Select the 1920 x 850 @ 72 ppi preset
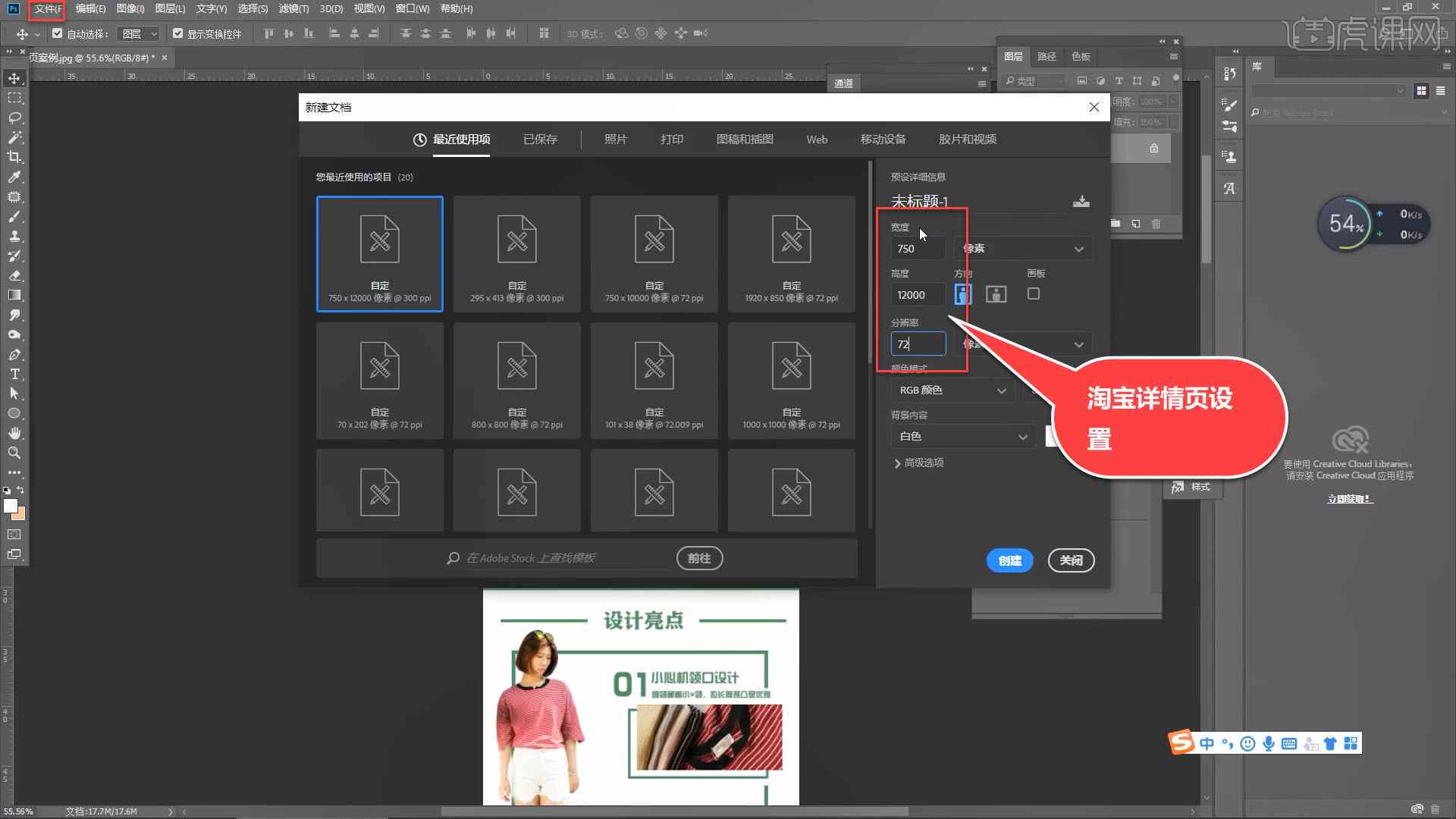Screen dimensions: 1456x819 click(x=792, y=254)
